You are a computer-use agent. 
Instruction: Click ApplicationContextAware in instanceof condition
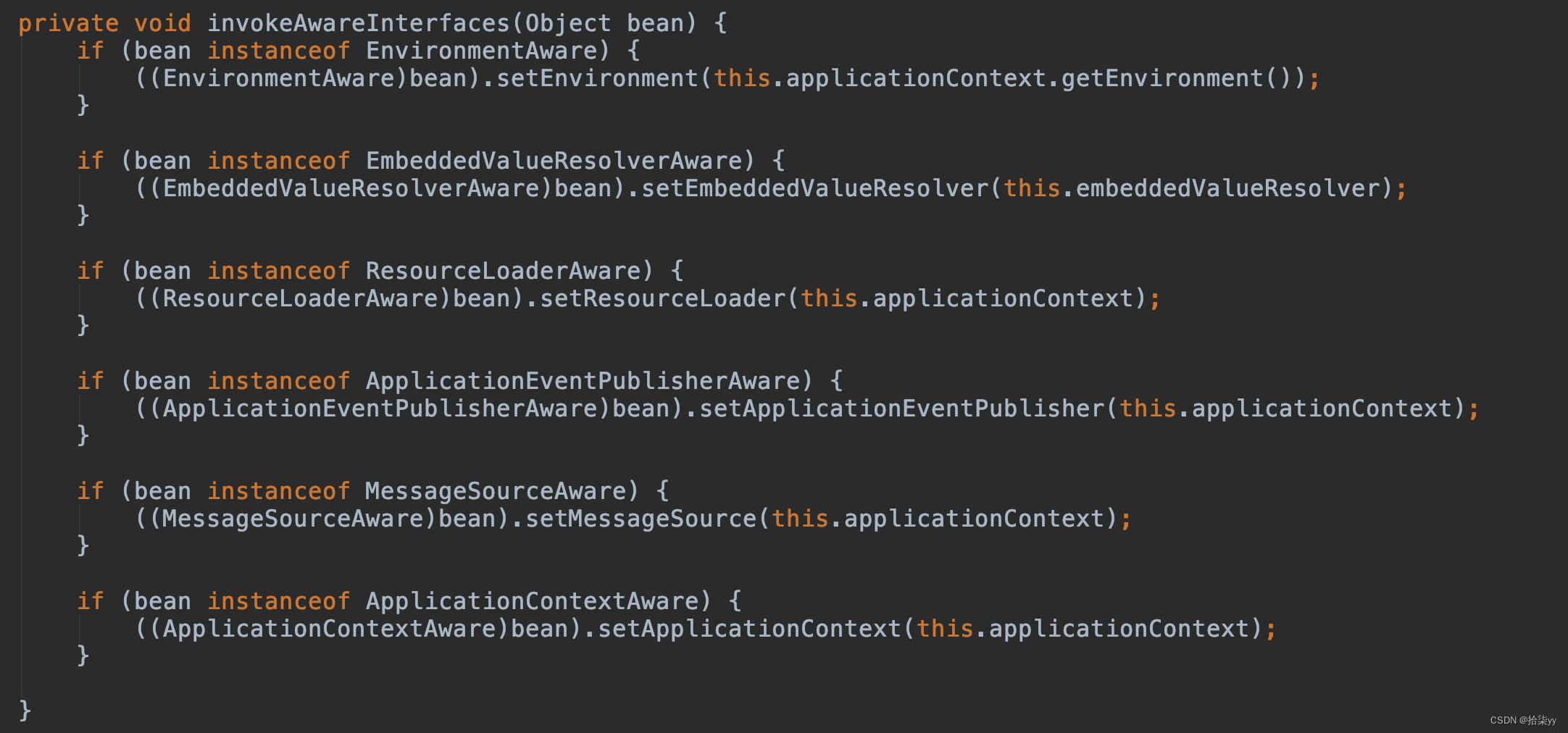(x=533, y=601)
